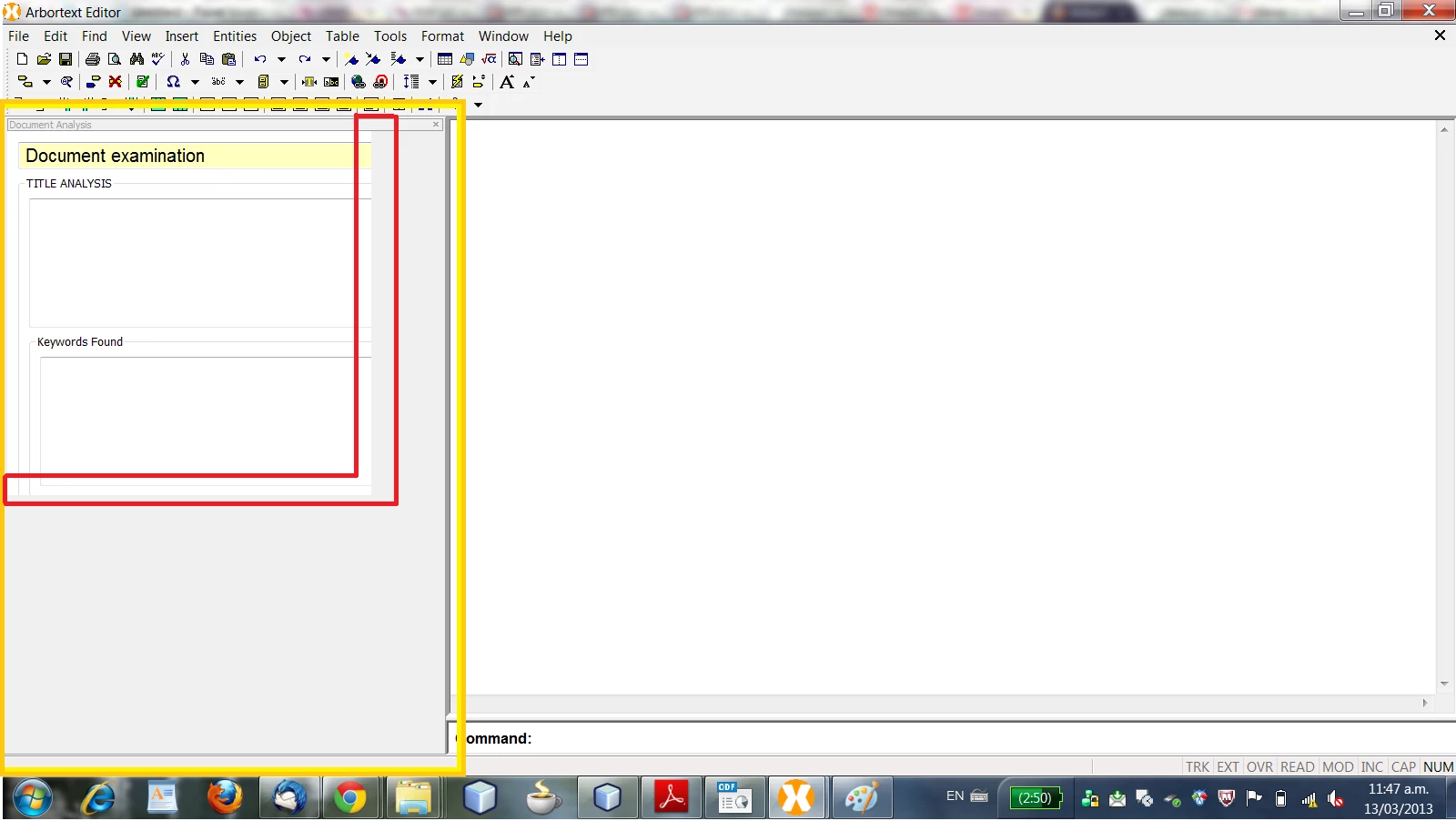Click the Omega special character icon
The width and height of the screenshot is (1456, 821).
click(173, 81)
